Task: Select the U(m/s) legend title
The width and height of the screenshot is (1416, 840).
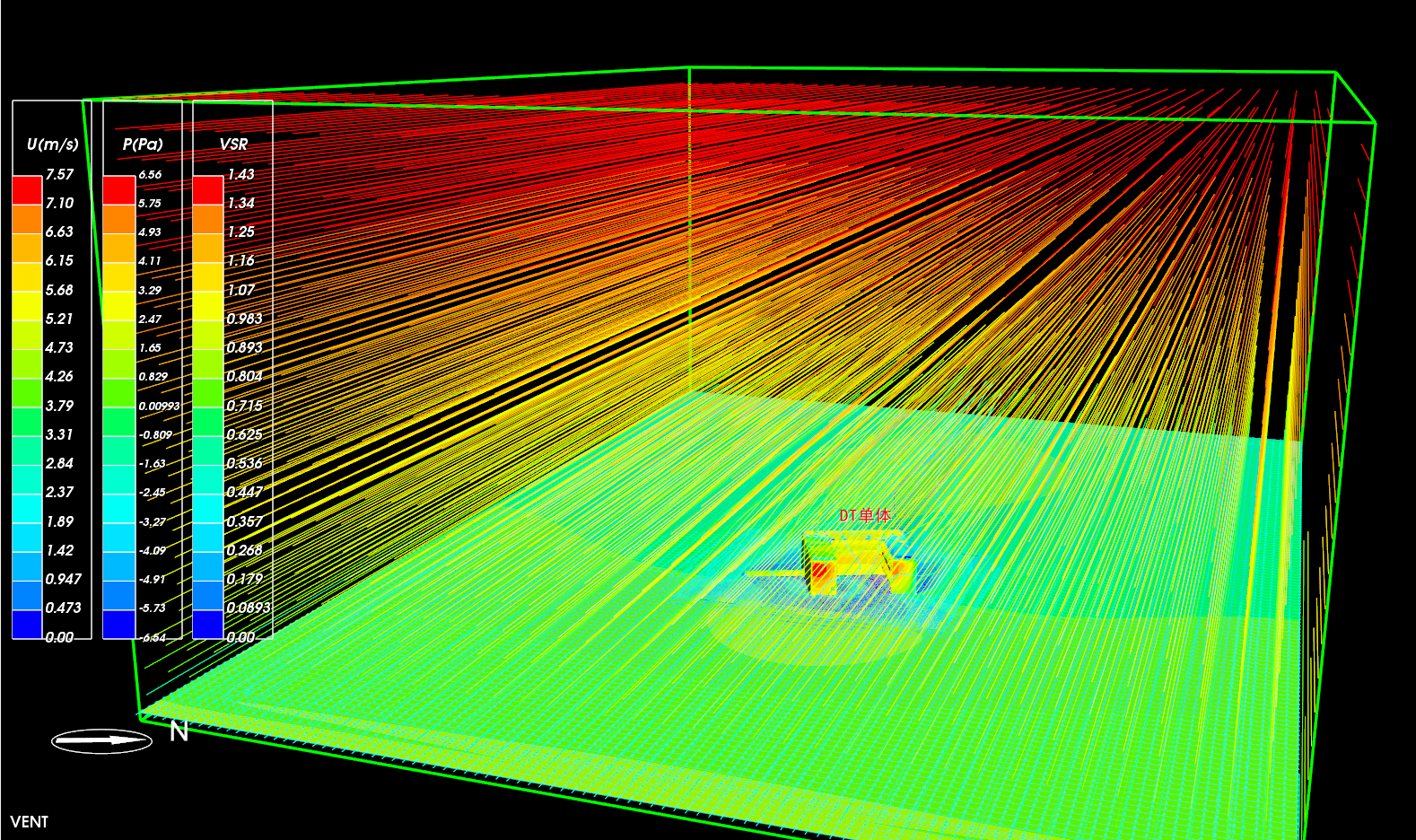Action: [52, 144]
